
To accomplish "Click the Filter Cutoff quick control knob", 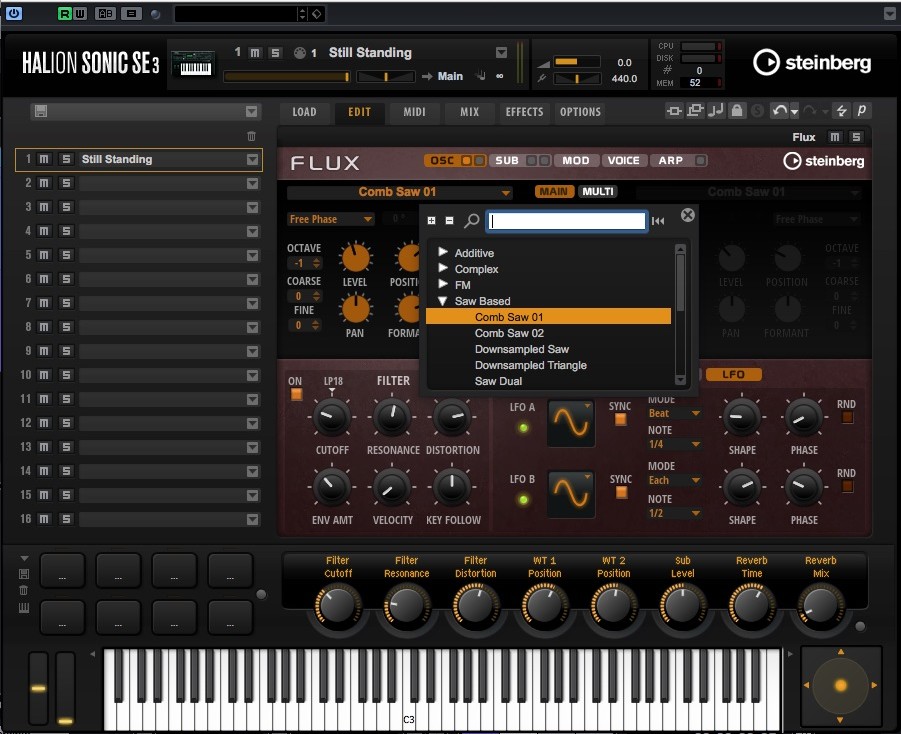I will coord(338,606).
